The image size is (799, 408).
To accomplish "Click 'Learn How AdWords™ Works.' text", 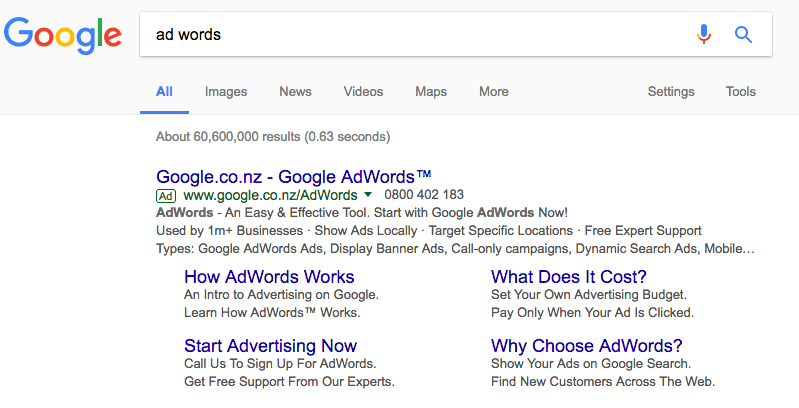I will coord(272,312).
